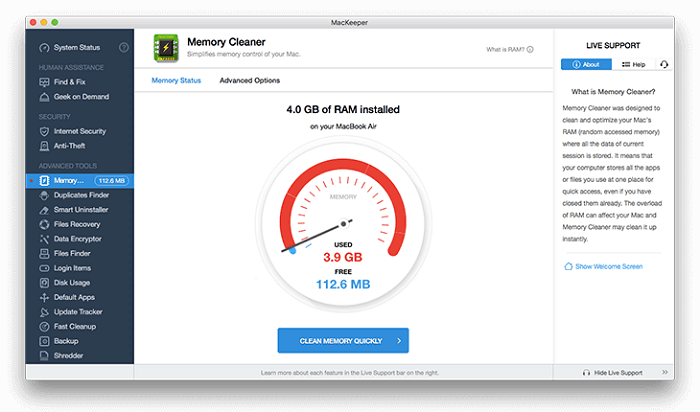Screen dimensions: 700x412
Task: Click Hide Live Support button
Action: pos(612,373)
